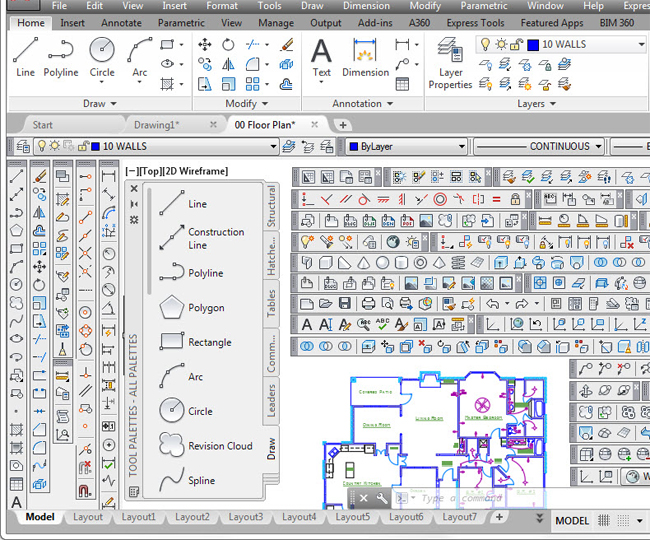This screenshot has height=540, width=650.
Task: Open the Format menu
Action: [222, 6]
